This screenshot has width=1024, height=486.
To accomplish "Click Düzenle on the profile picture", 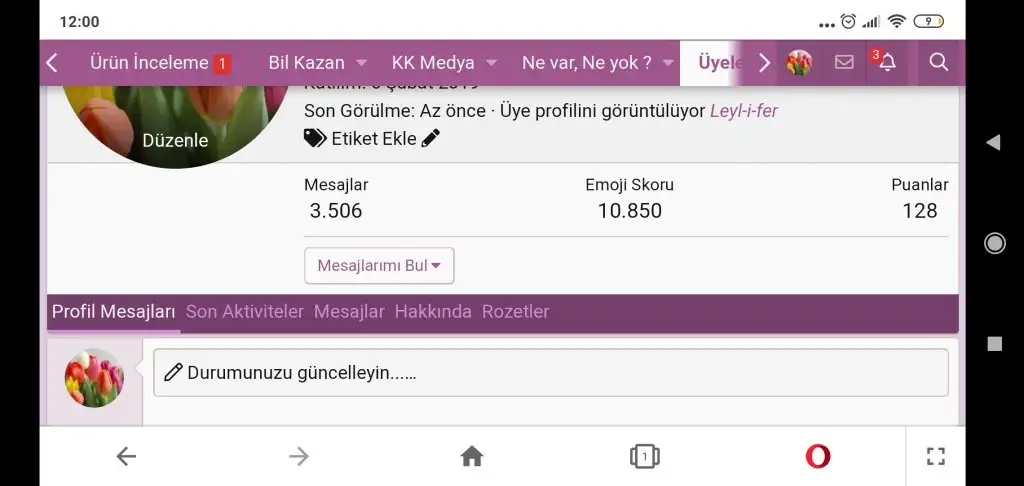I will click(175, 140).
